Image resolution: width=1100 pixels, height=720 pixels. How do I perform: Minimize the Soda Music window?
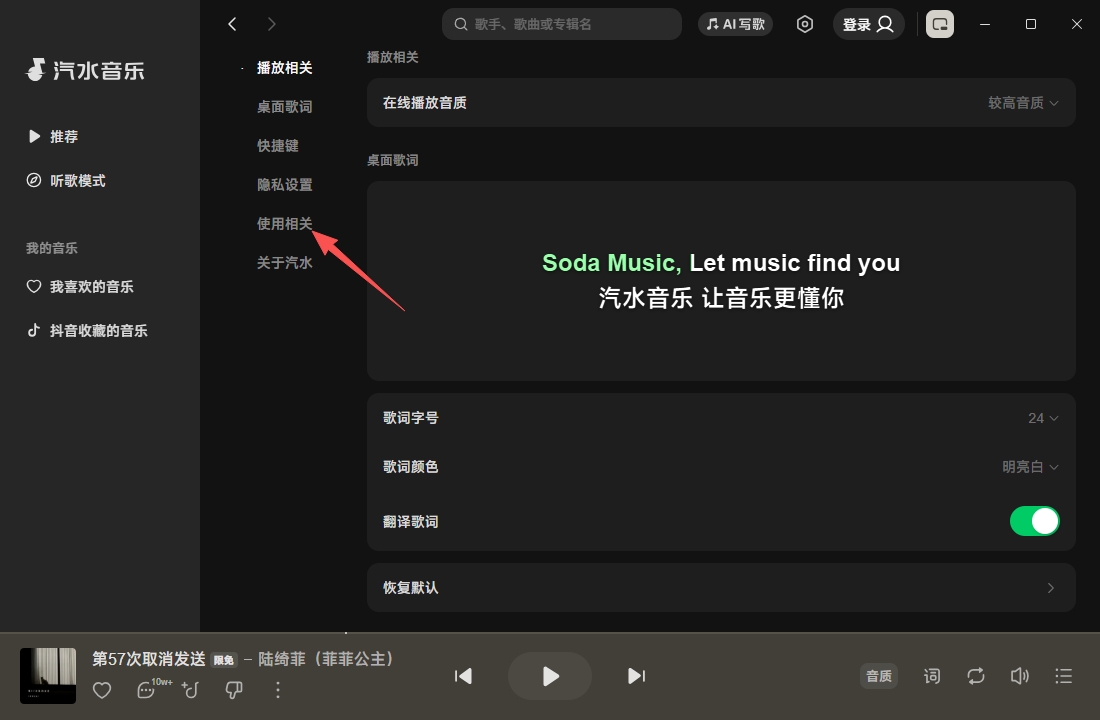985,25
